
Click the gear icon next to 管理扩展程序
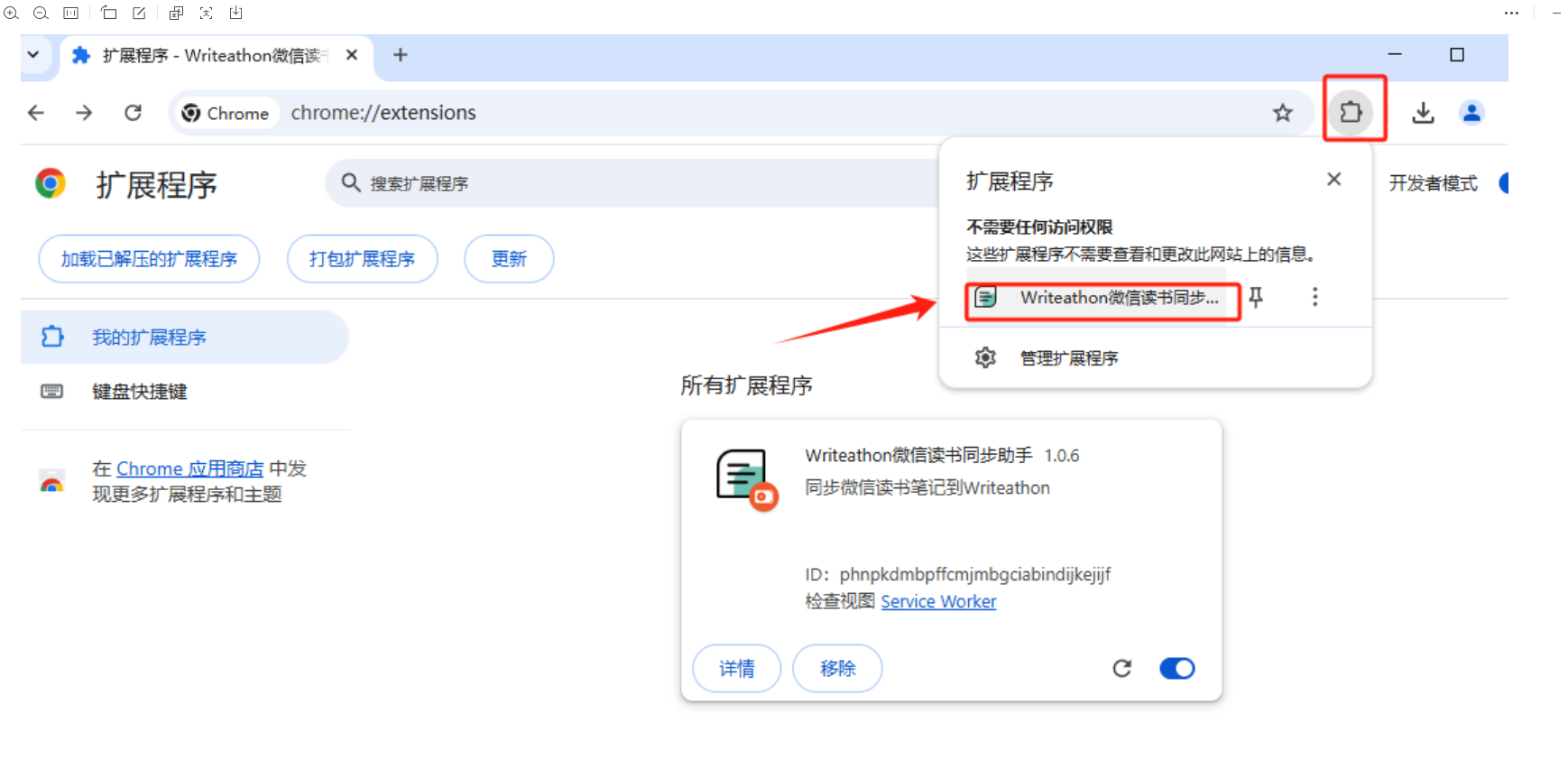click(985, 357)
